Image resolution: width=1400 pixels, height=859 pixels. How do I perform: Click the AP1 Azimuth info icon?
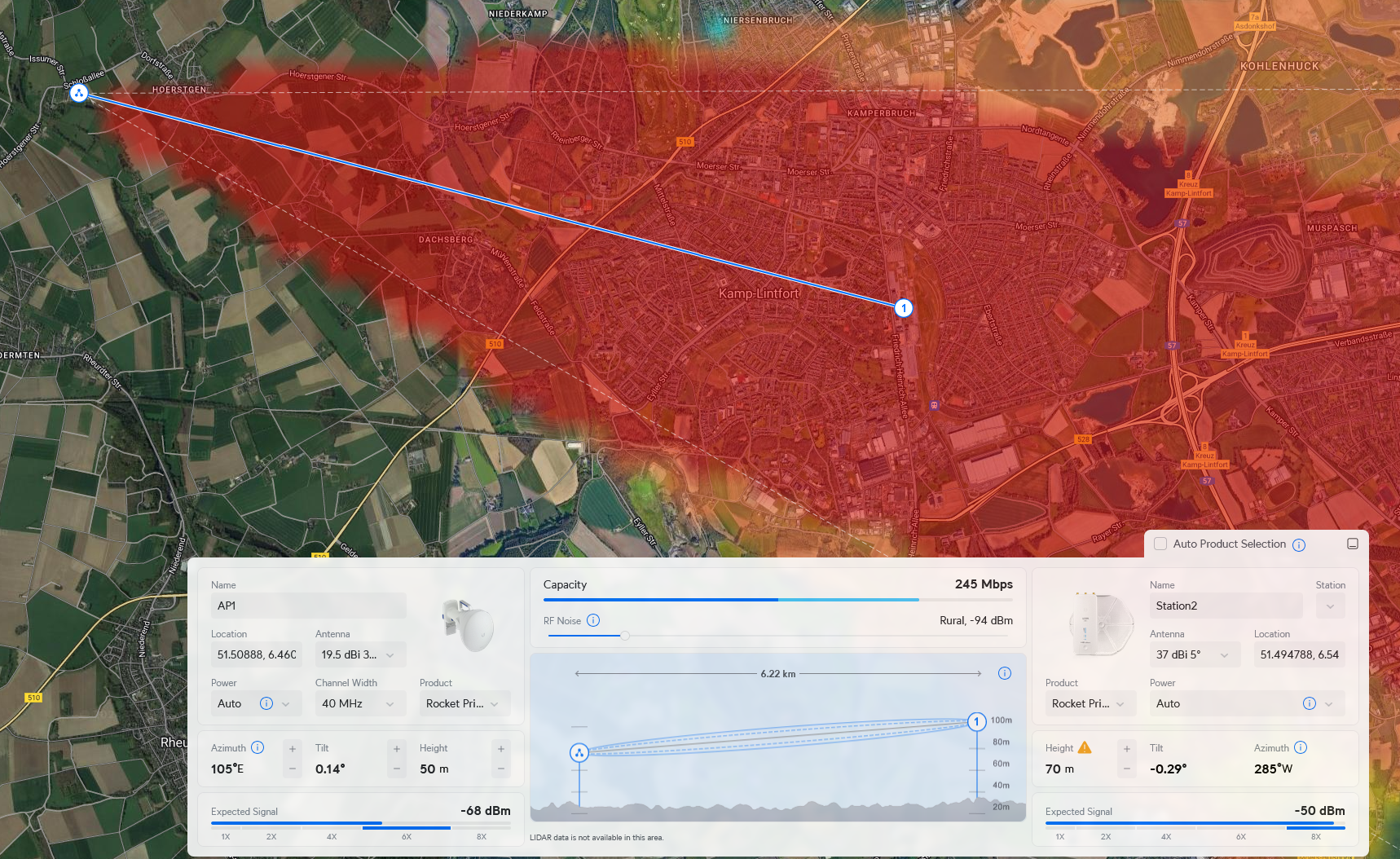pyautogui.click(x=258, y=747)
